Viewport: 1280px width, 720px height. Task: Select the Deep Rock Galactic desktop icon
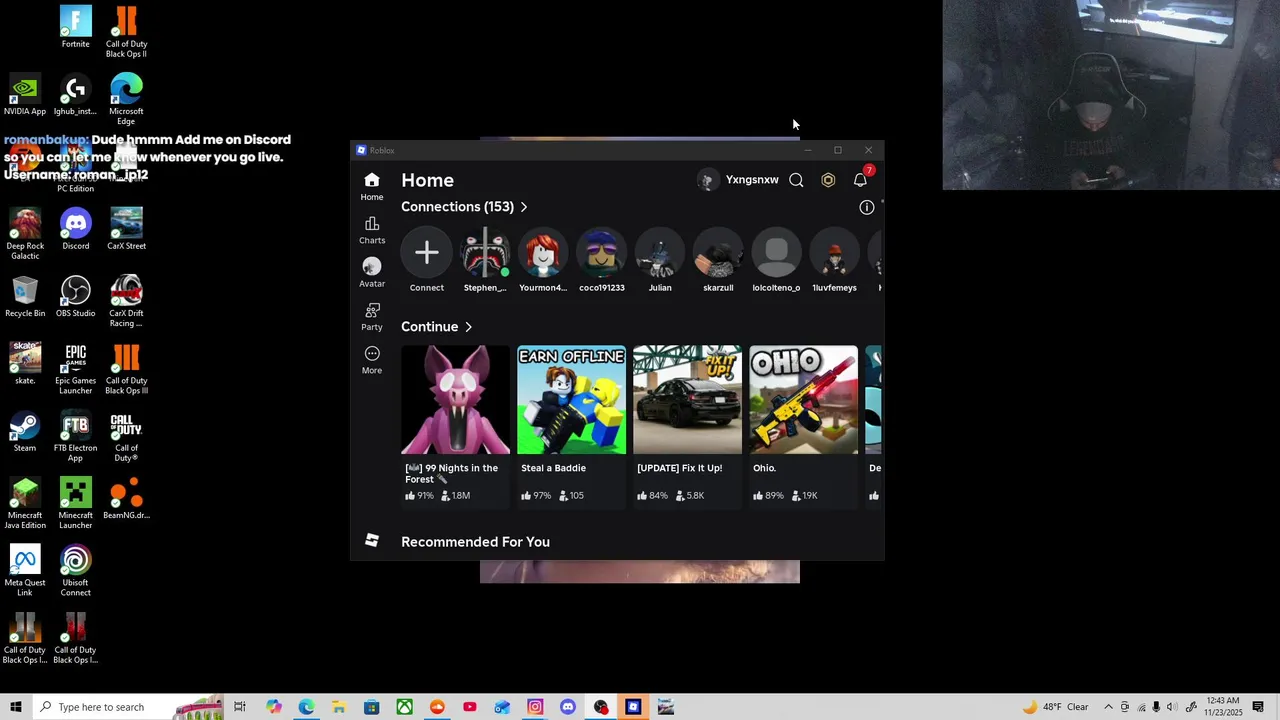point(25,234)
